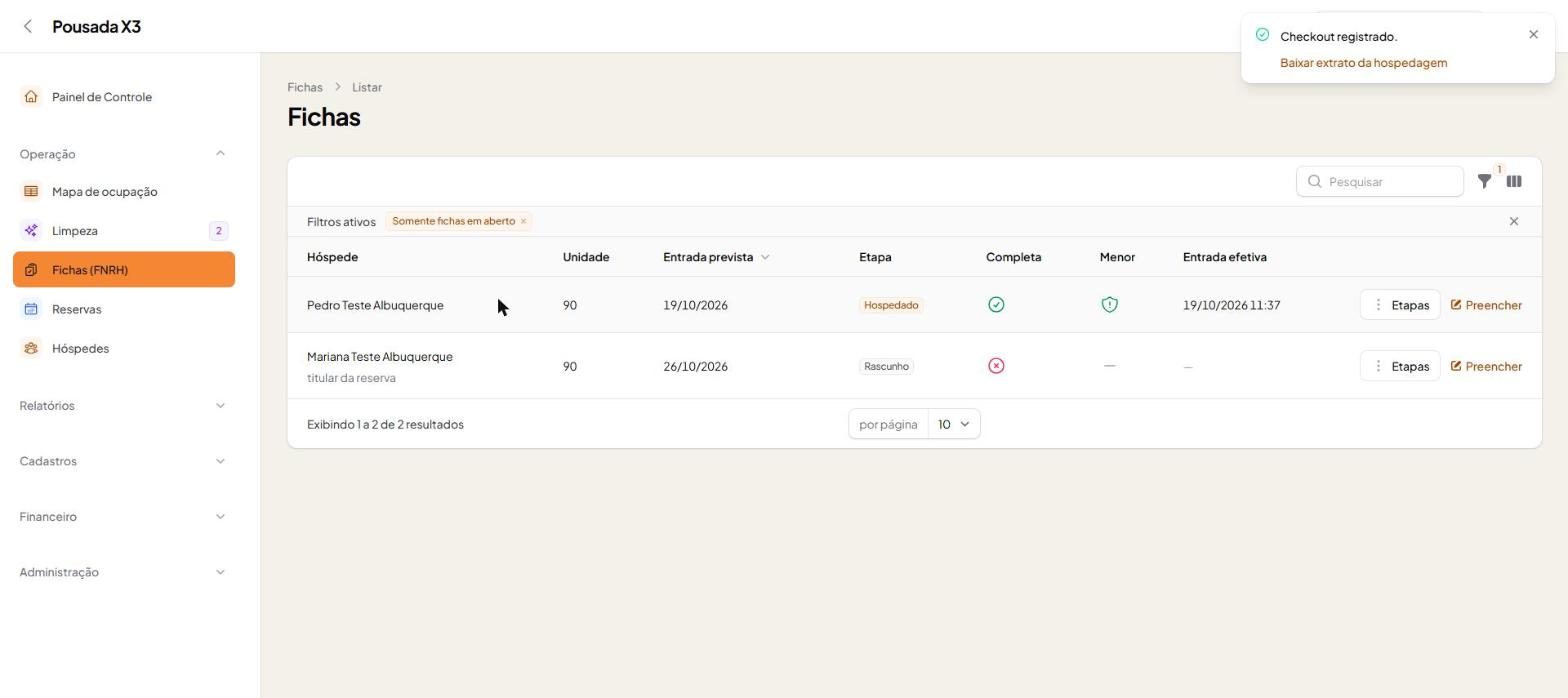The image size is (1568, 698).
Task: Open the per-page dropdown showing 10
Action: tap(954, 424)
